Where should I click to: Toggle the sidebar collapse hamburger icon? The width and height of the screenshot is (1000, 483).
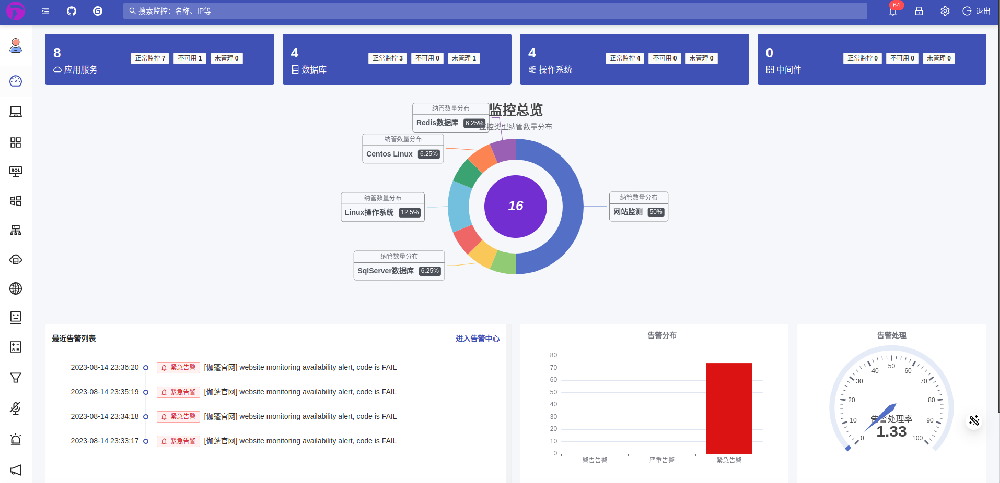point(46,11)
